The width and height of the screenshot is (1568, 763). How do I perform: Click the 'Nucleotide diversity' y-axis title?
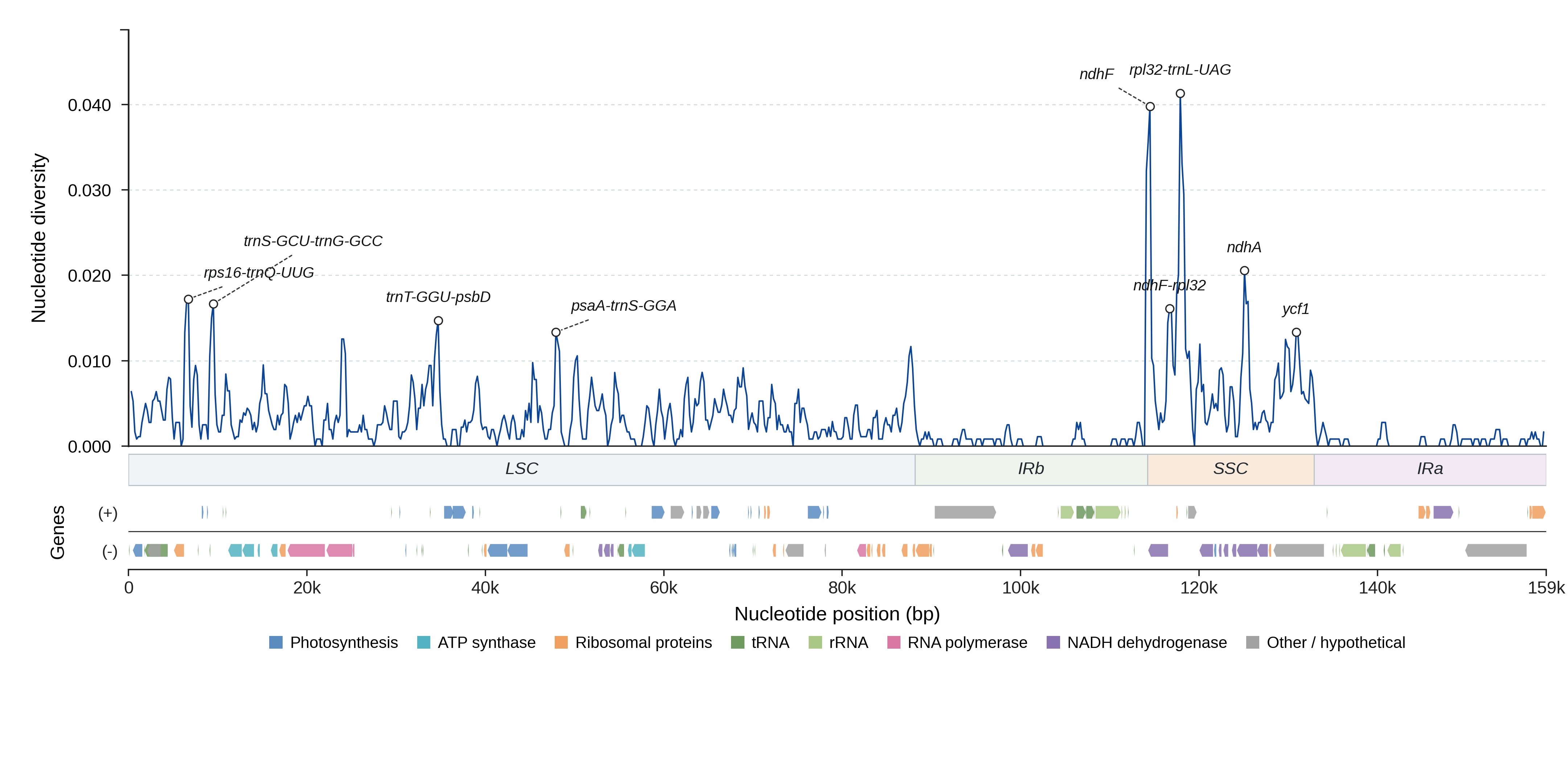tap(38, 238)
